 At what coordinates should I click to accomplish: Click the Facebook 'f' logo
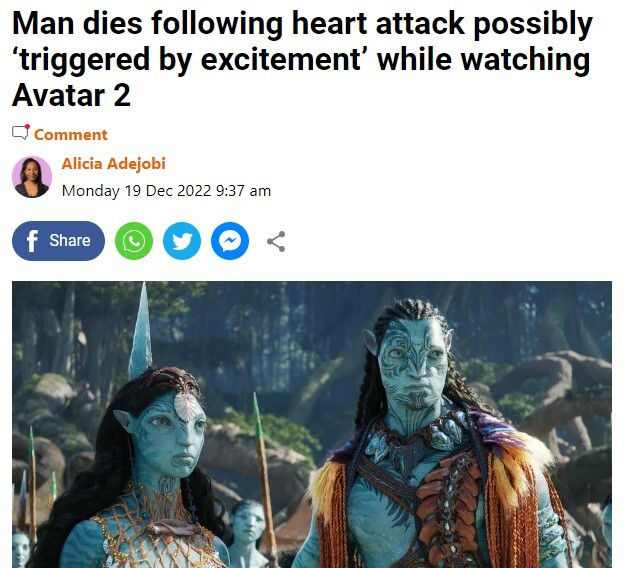click(x=32, y=241)
